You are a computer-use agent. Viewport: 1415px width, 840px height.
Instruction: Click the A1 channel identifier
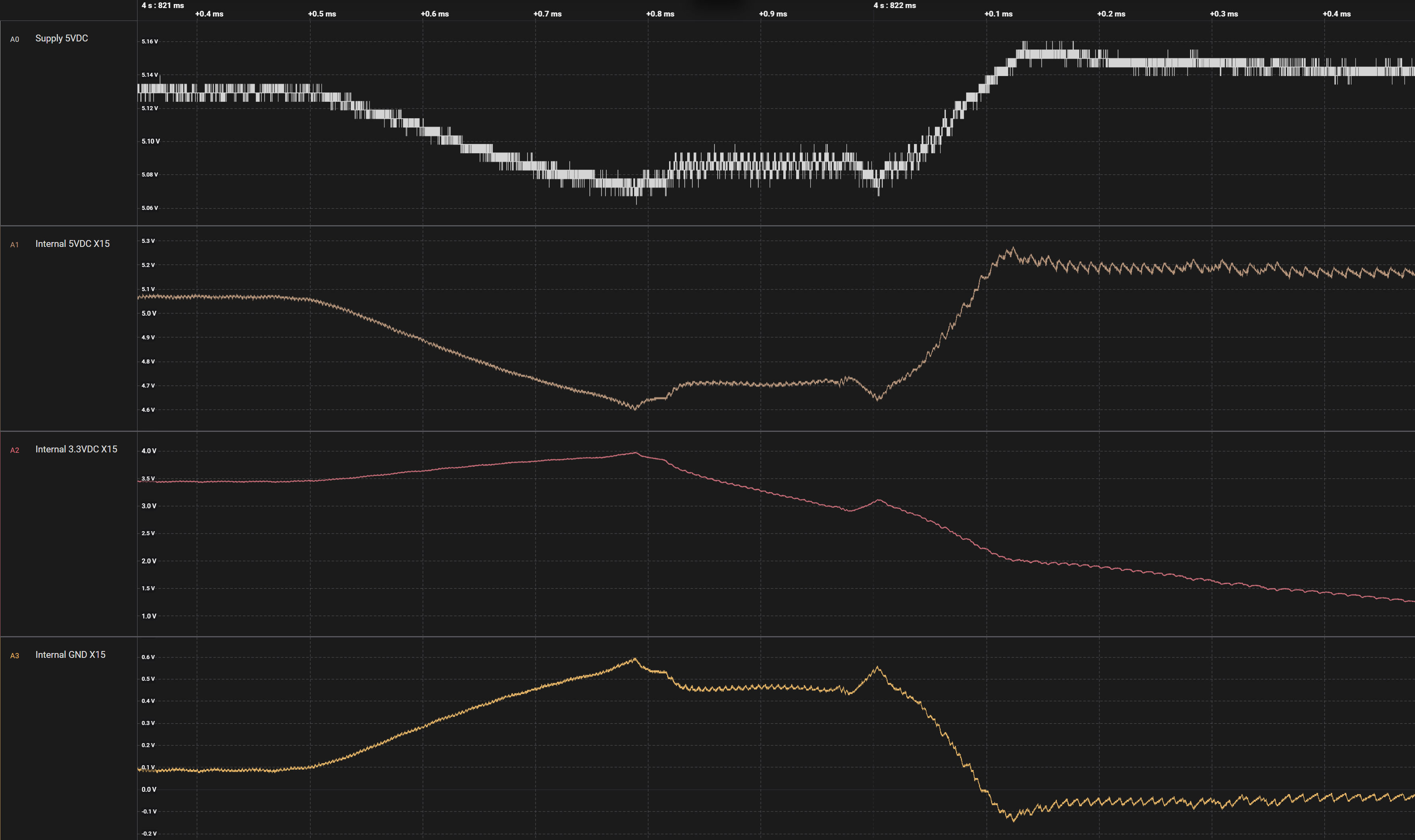click(x=15, y=245)
